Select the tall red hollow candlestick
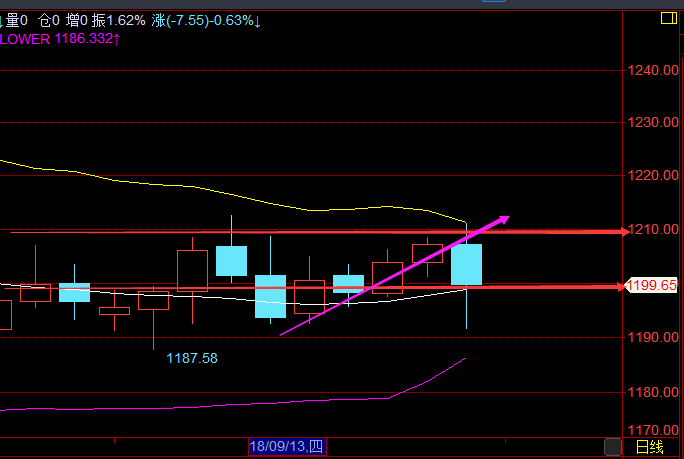Image resolution: width=684 pixels, height=459 pixels. click(192, 270)
